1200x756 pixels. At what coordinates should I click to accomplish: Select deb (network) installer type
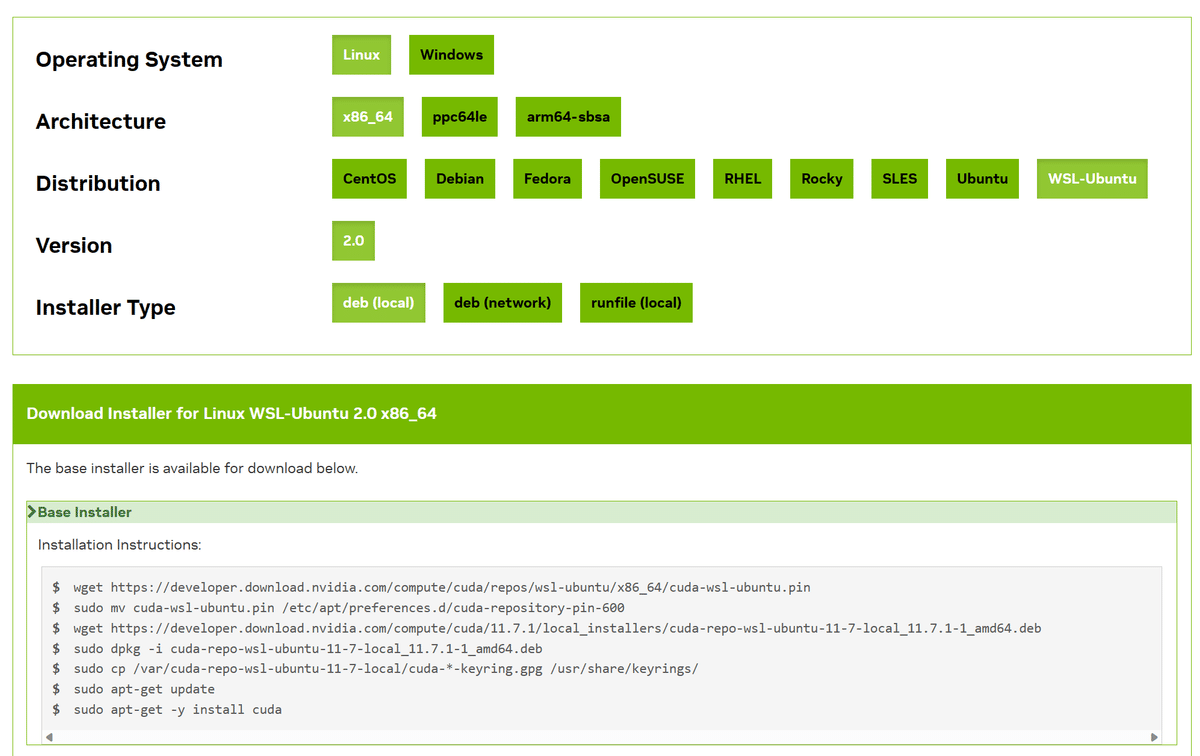click(x=502, y=303)
